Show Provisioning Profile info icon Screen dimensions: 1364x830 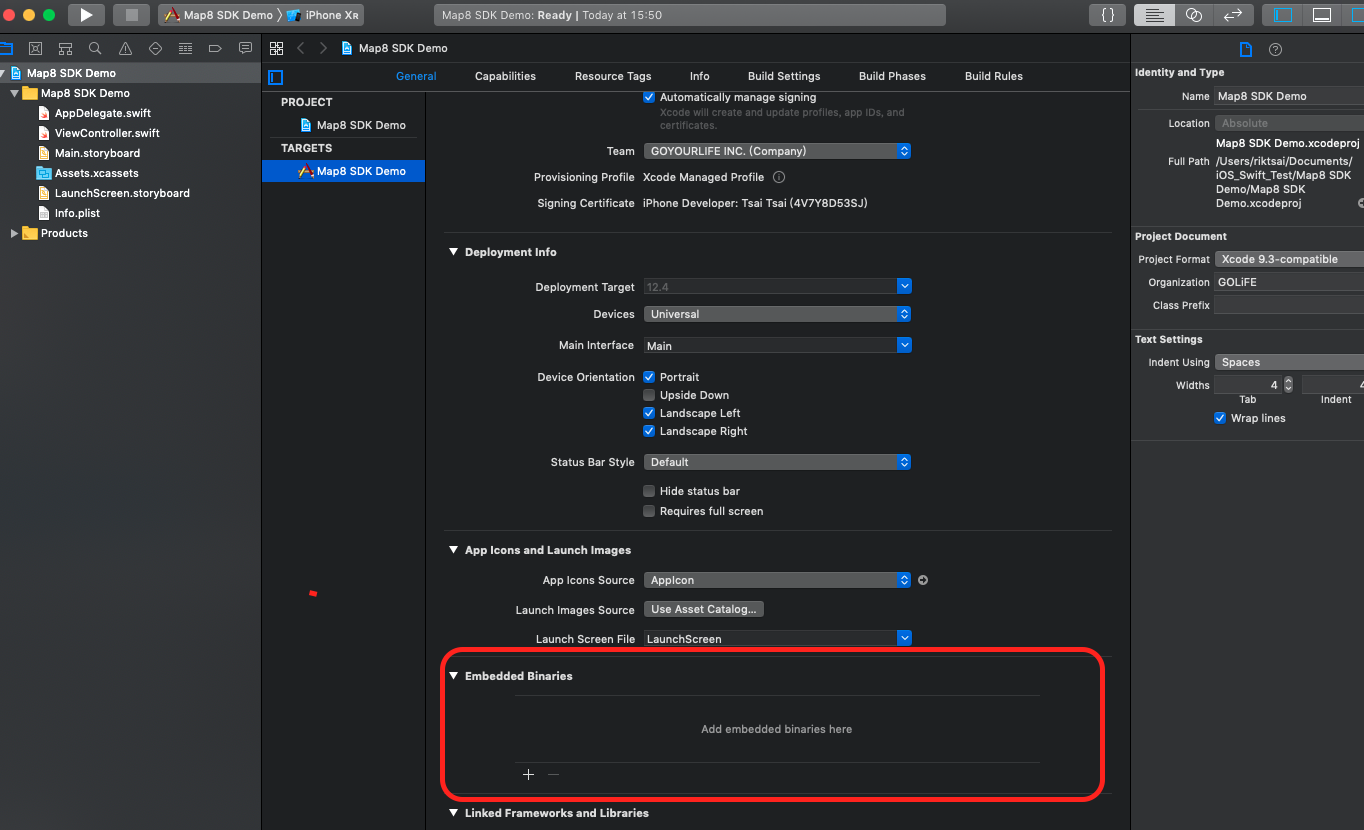click(779, 177)
